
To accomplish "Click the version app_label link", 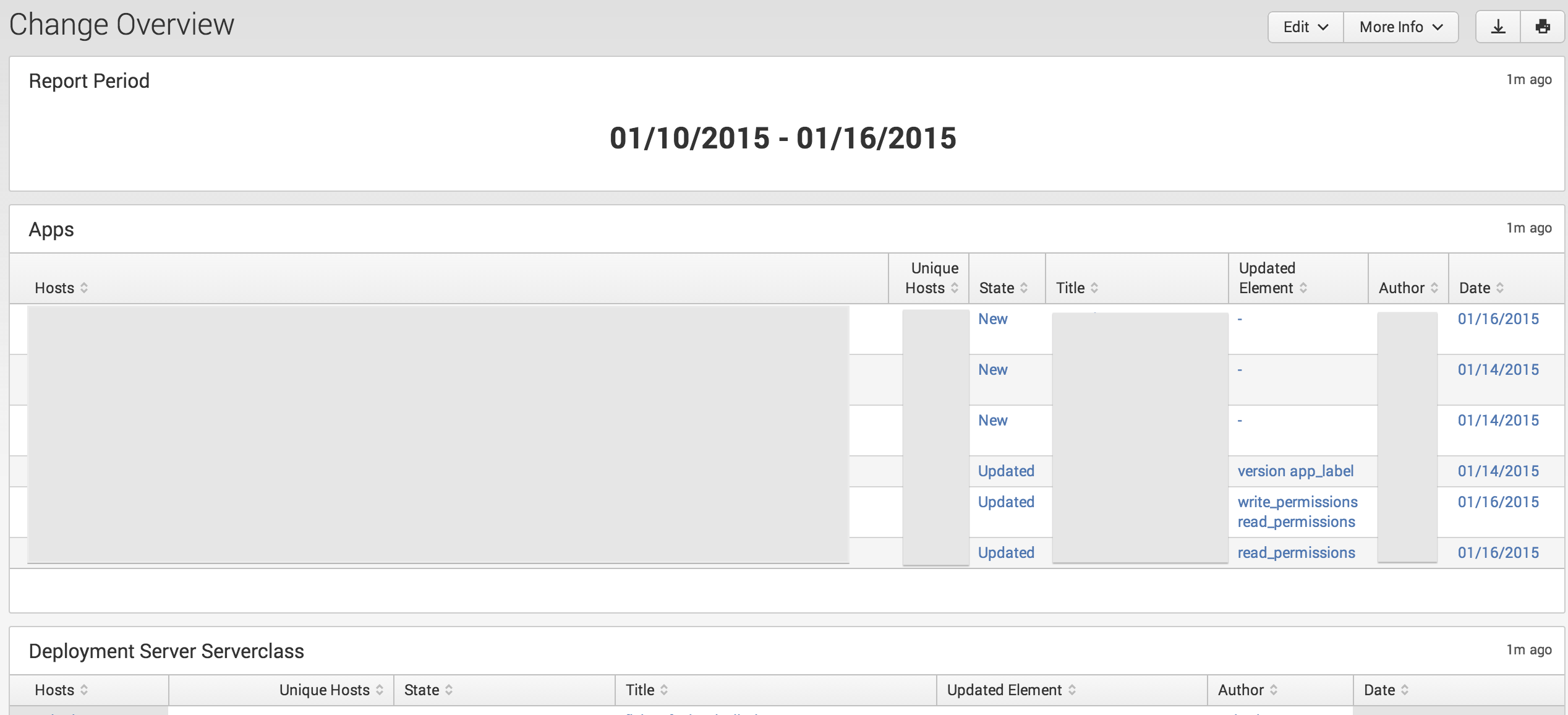I will click(x=1295, y=471).
